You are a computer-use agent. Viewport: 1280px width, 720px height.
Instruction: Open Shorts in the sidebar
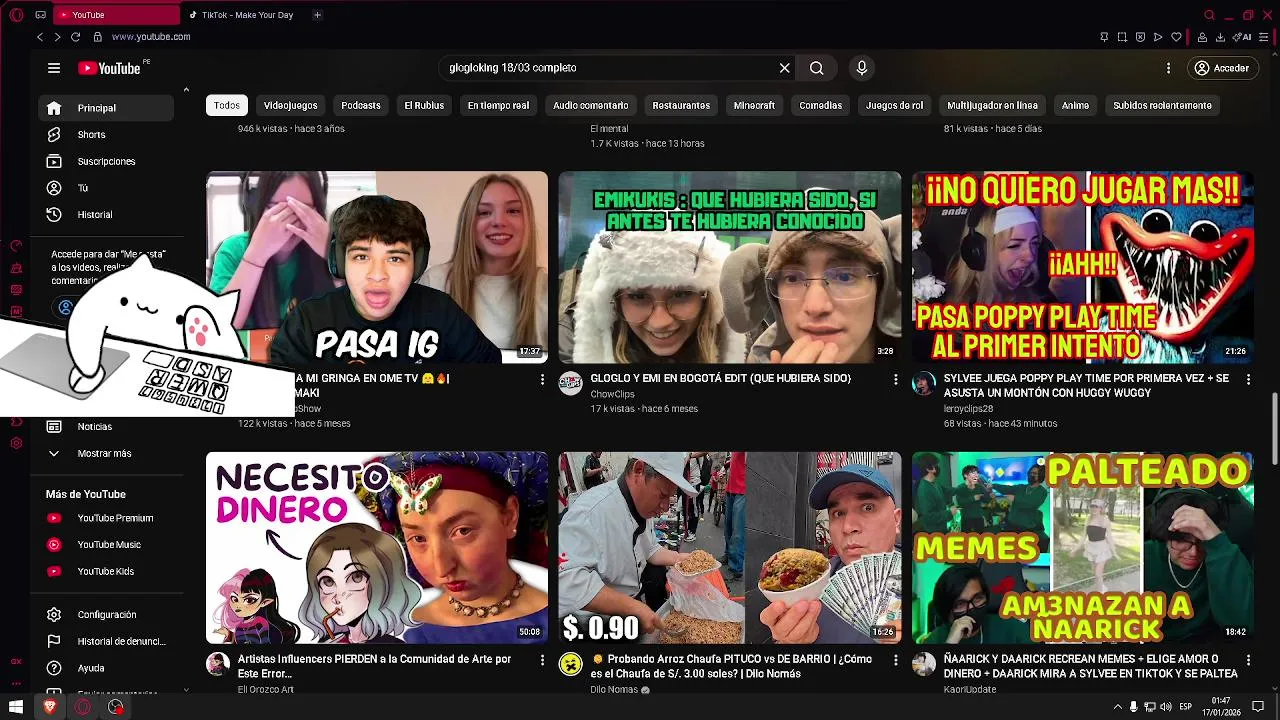click(x=106, y=134)
